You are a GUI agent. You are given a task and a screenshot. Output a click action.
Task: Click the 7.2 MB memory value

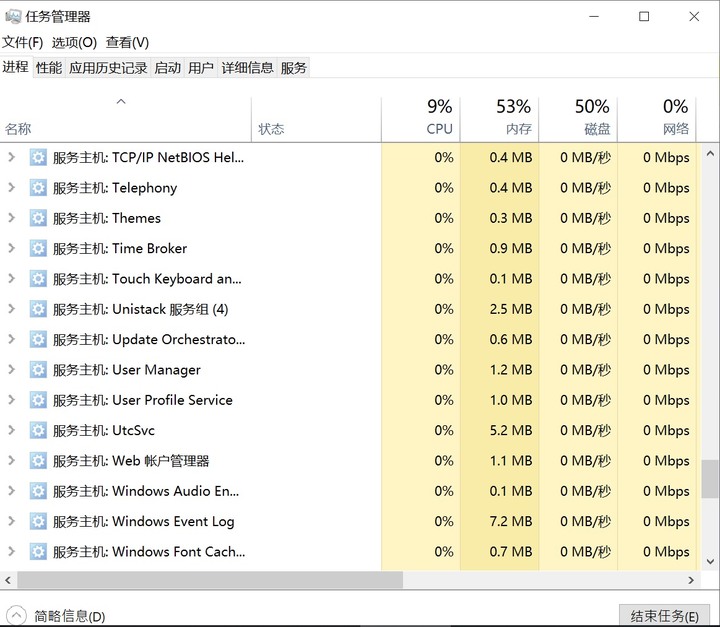[x=511, y=521]
